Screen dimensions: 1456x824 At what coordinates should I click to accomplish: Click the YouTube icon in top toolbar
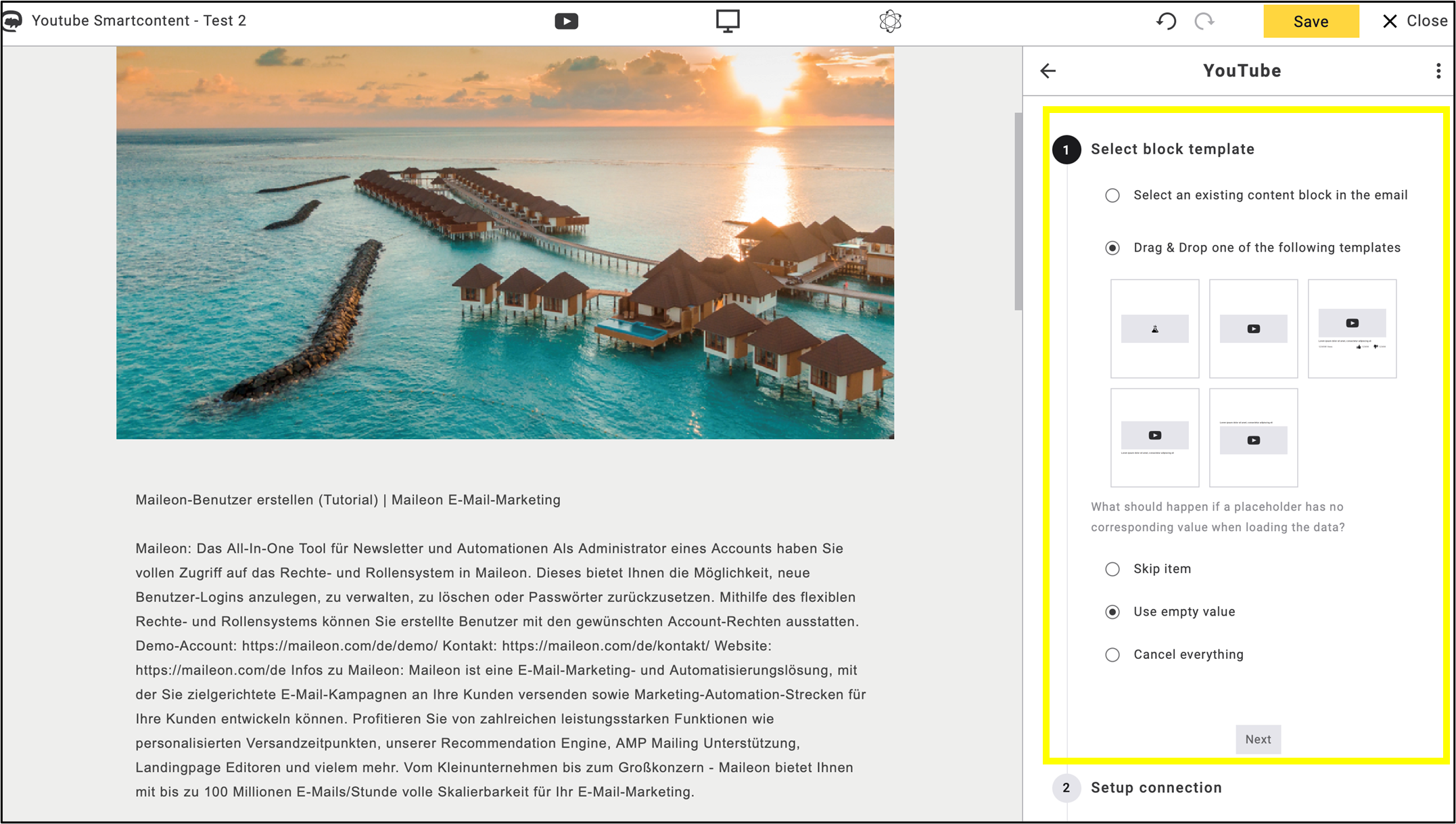pos(566,22)
